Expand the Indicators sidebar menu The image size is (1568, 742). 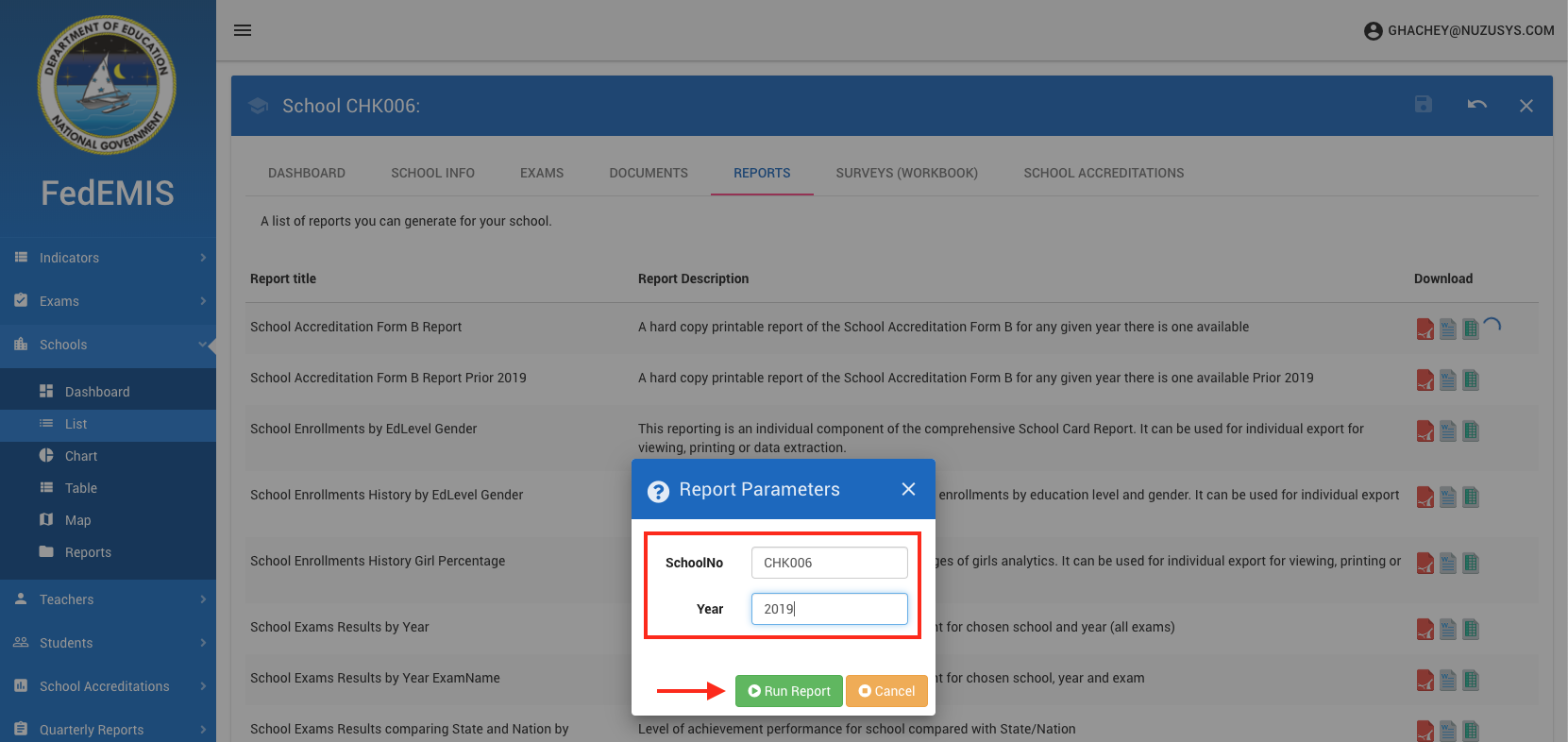click(x=108, y=258)
